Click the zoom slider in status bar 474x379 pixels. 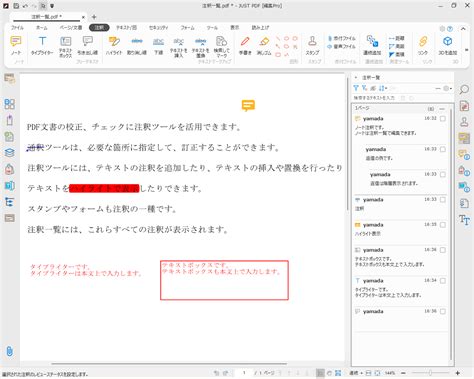(x=431, y=373)
